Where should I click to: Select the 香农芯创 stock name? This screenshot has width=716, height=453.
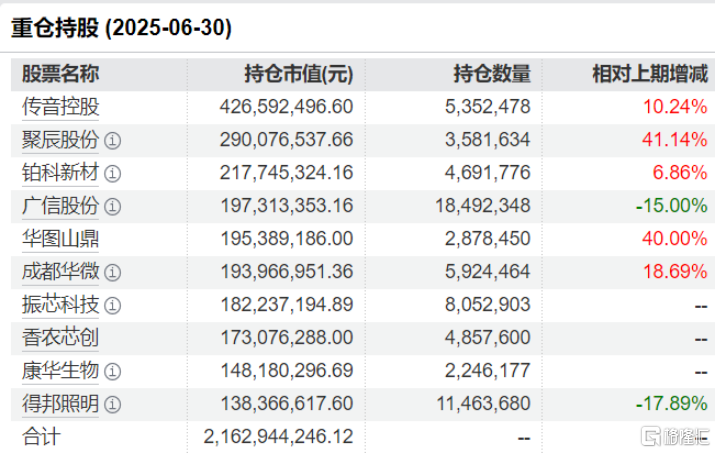point(61,338)
